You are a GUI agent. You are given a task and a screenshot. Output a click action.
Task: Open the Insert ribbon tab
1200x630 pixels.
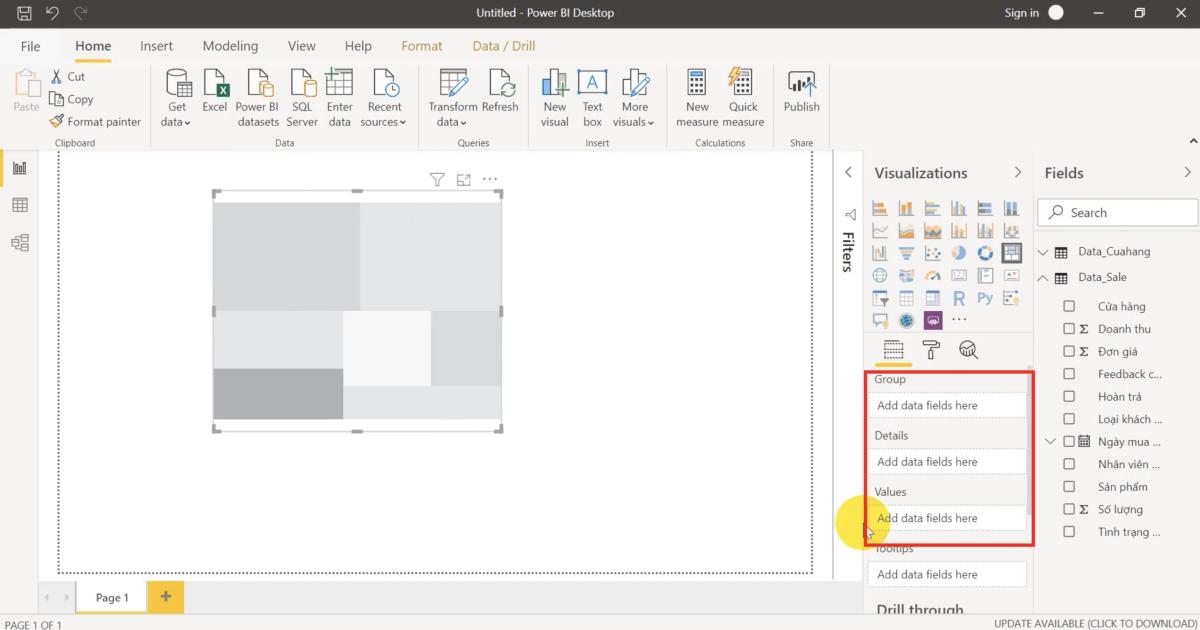(x=156, y=45)
